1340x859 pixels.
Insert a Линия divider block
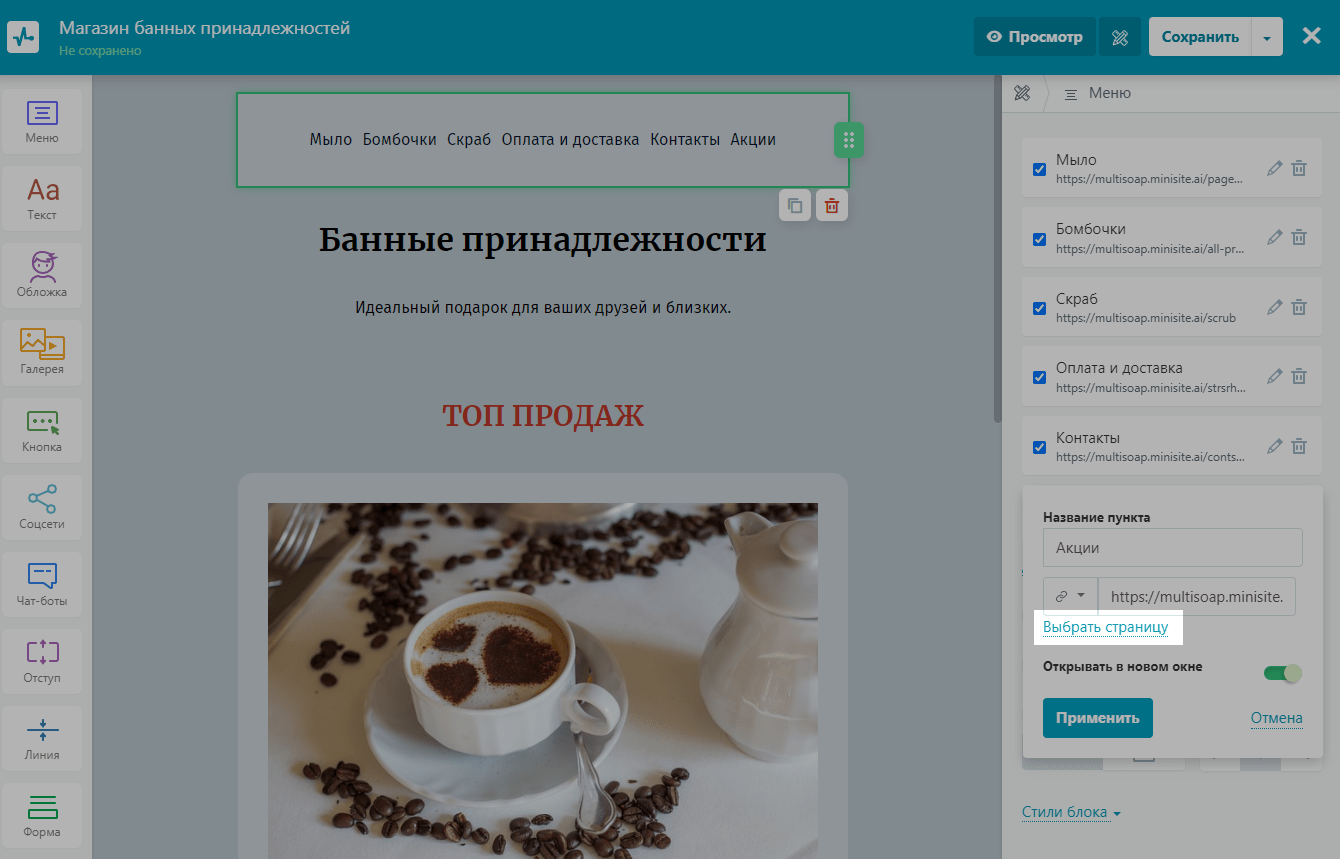(42, 738)
